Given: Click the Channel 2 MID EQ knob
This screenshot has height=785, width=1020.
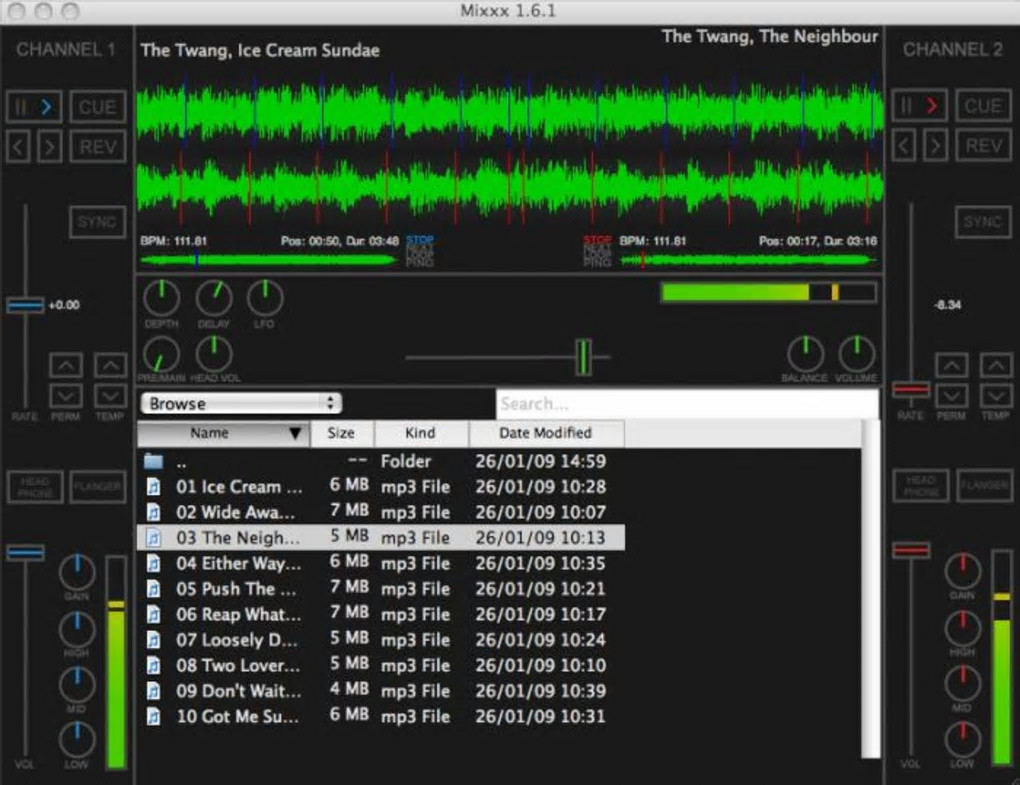Looking at the screenshot, I should pyautogui.click(x=963, y=684).
